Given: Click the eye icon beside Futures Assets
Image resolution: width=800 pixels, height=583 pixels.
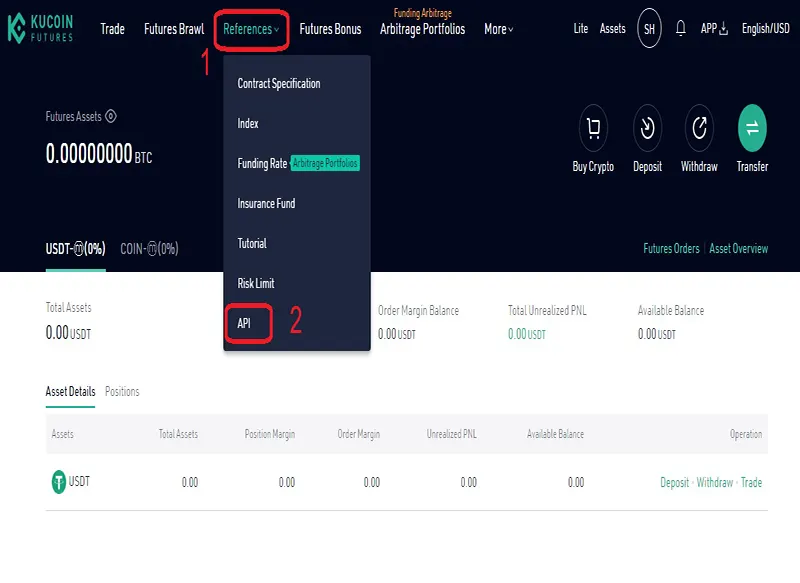Looking at the screenshot, I should (x=110, y=117).
